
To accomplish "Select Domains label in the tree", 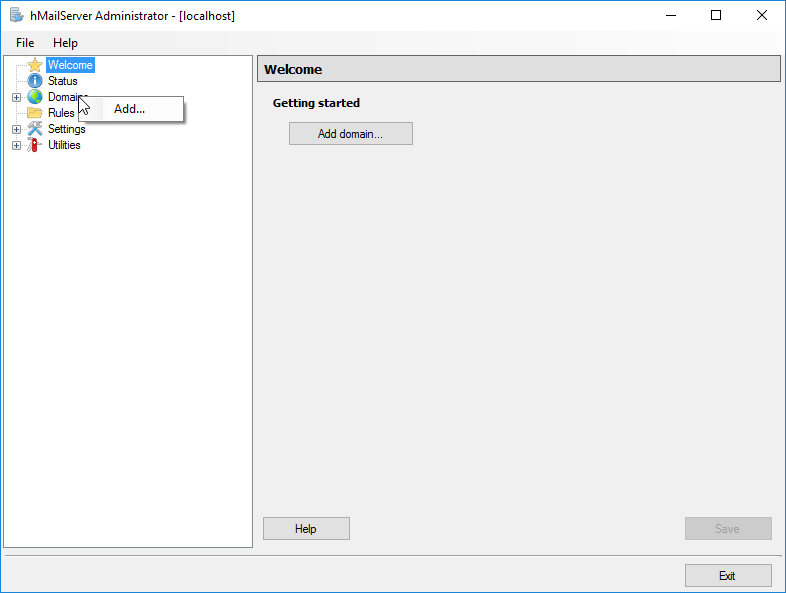I will click(x=63, y=97).
